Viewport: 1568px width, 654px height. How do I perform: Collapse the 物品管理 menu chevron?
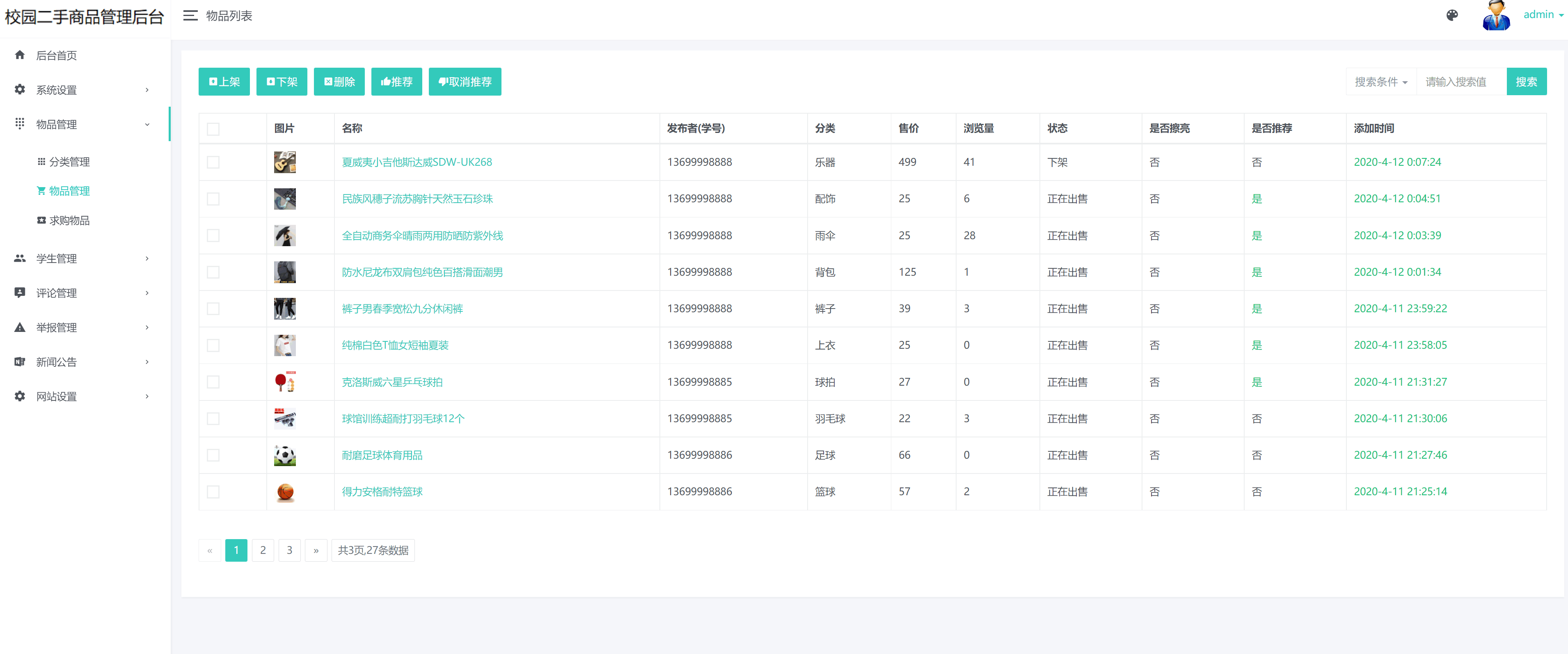click(146, 125)
